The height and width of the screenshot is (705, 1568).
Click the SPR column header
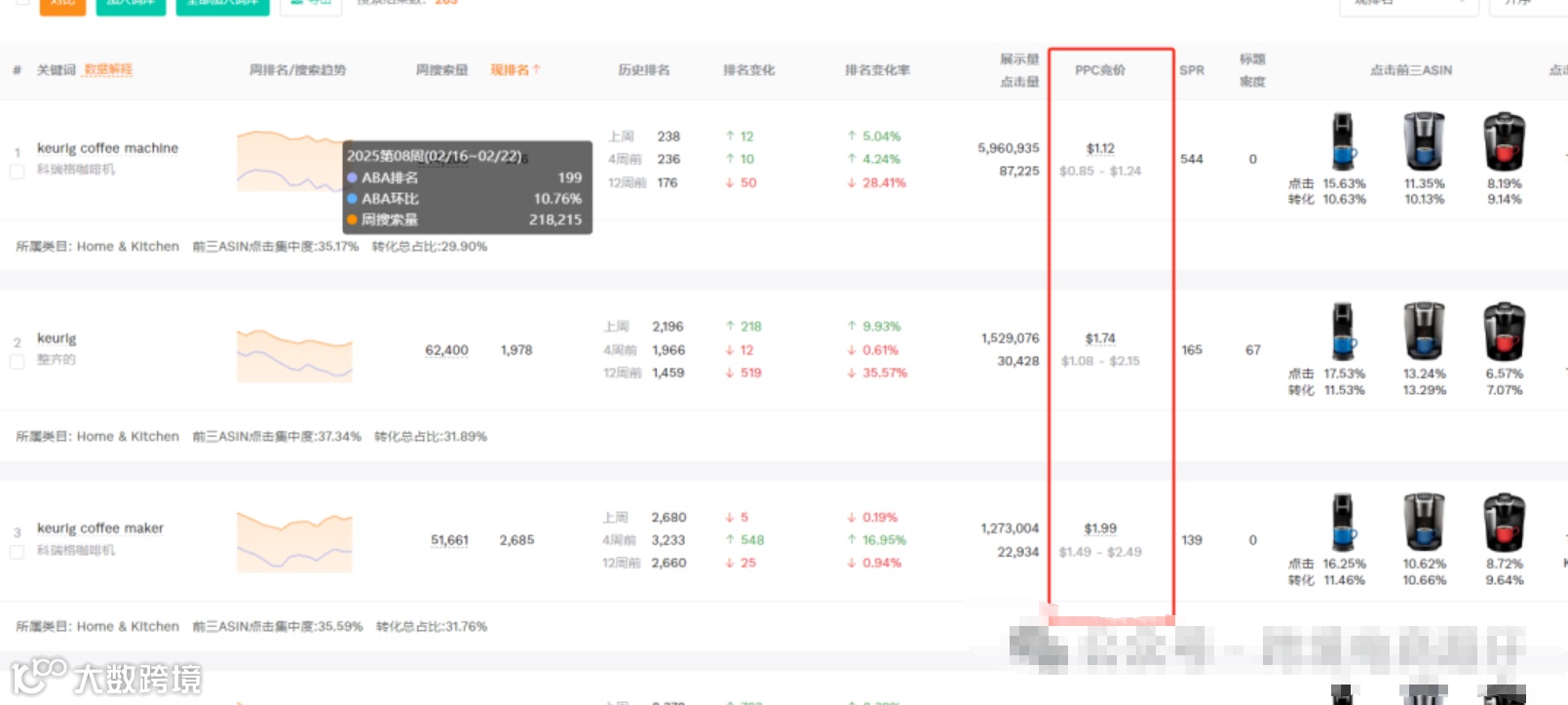[1192, 70]
